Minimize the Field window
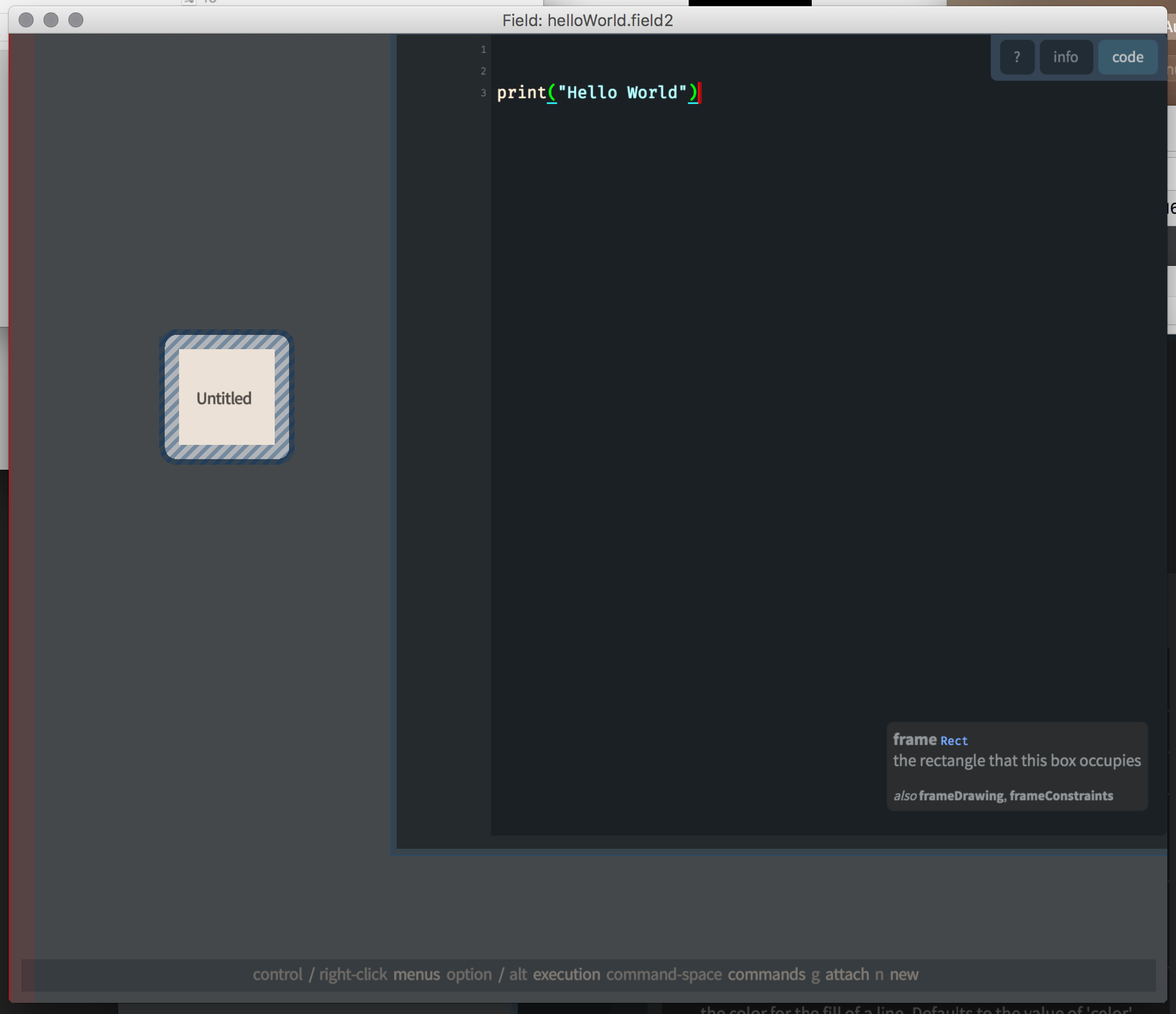 coord(51,20)
